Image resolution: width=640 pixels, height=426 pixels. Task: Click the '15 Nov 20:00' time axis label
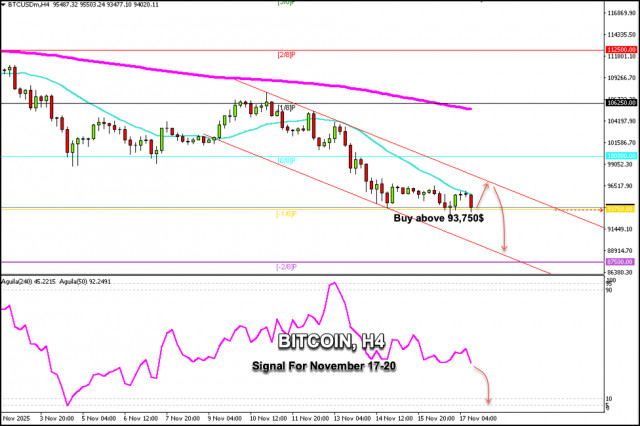[436, 418]
